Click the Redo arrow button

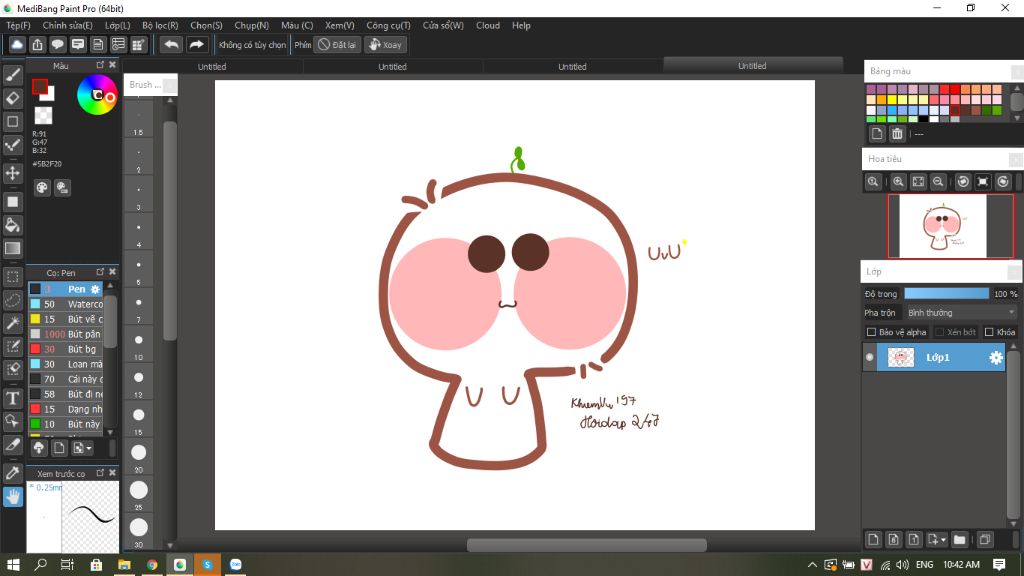click(x=196, y=44)
